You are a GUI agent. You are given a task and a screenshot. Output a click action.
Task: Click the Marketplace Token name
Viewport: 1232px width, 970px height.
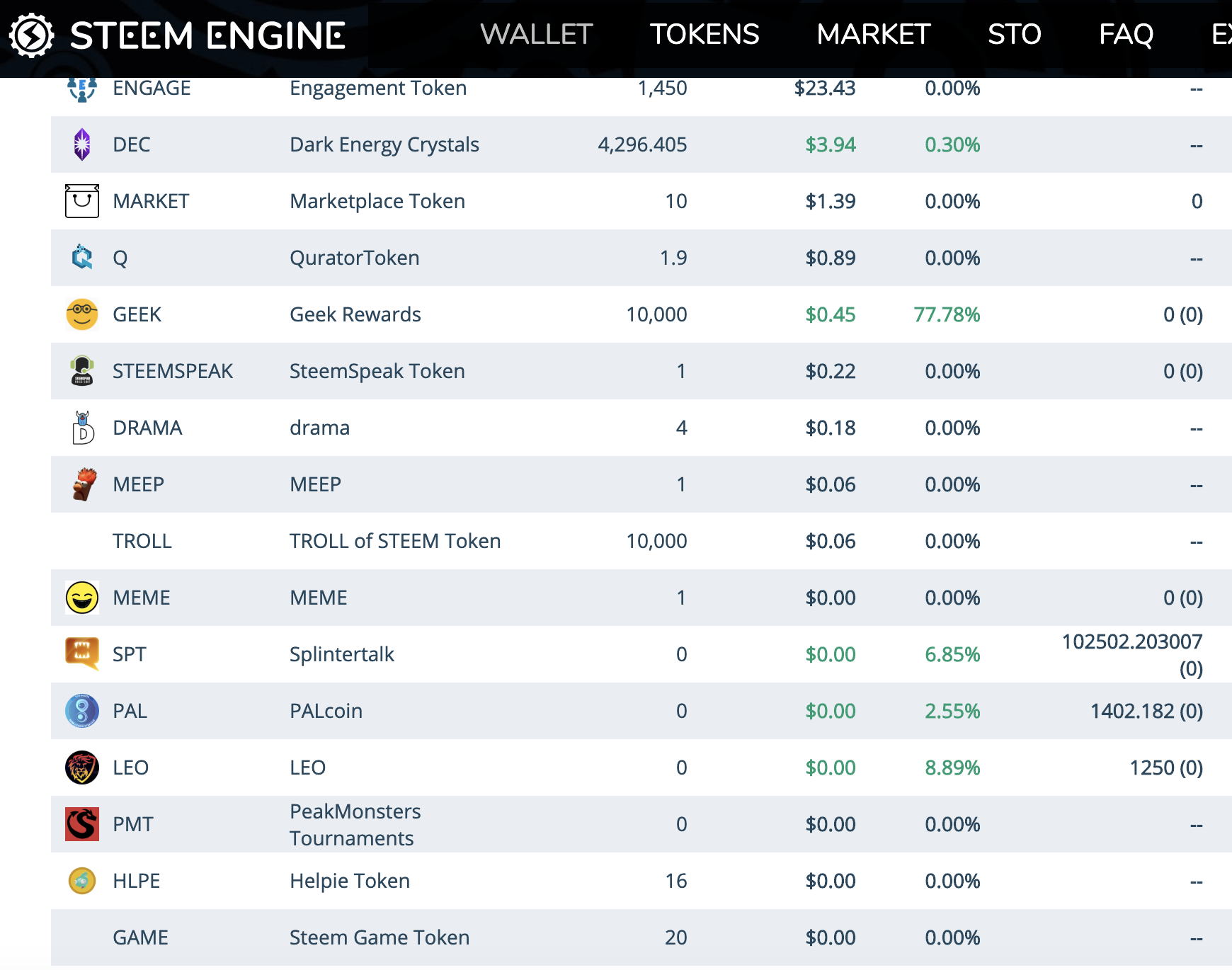(x=377, y=201)
